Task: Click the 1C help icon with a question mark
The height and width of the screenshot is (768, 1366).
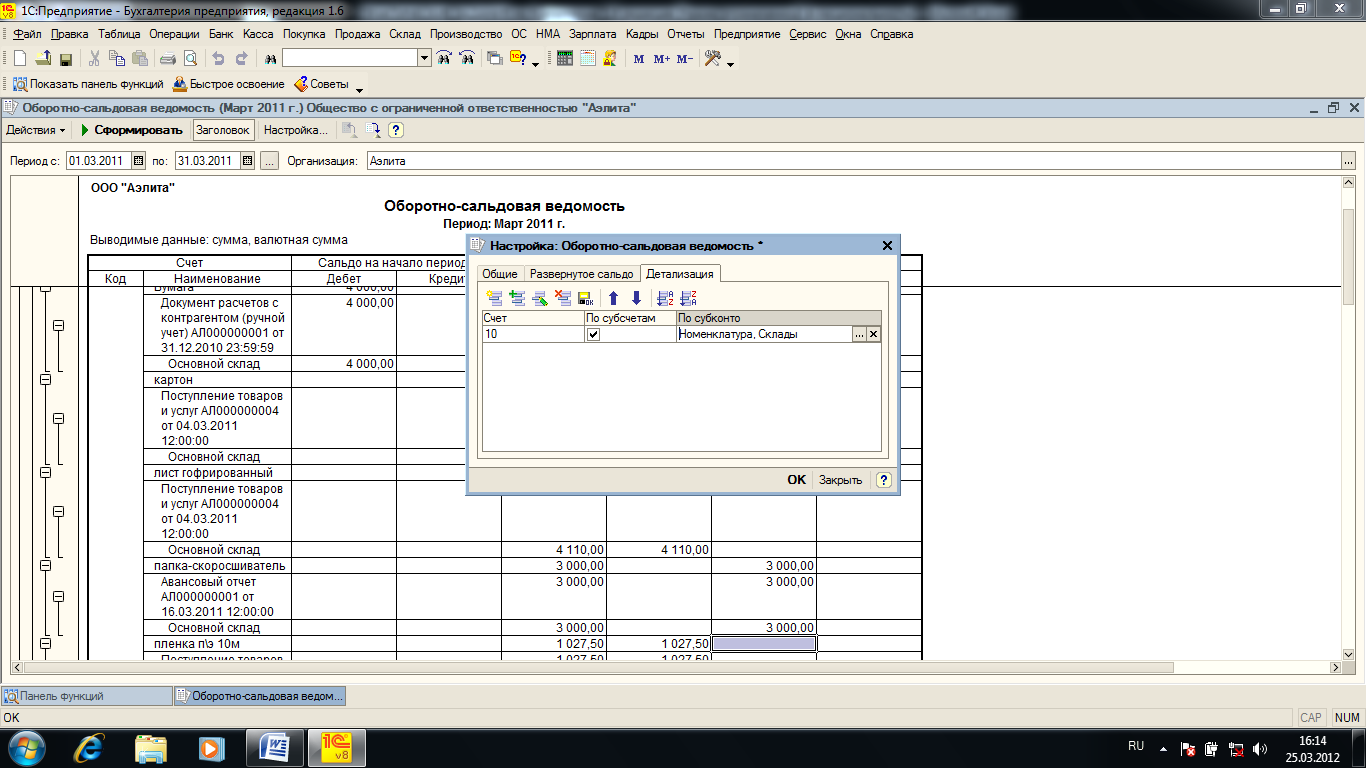Action: (518, 59)
